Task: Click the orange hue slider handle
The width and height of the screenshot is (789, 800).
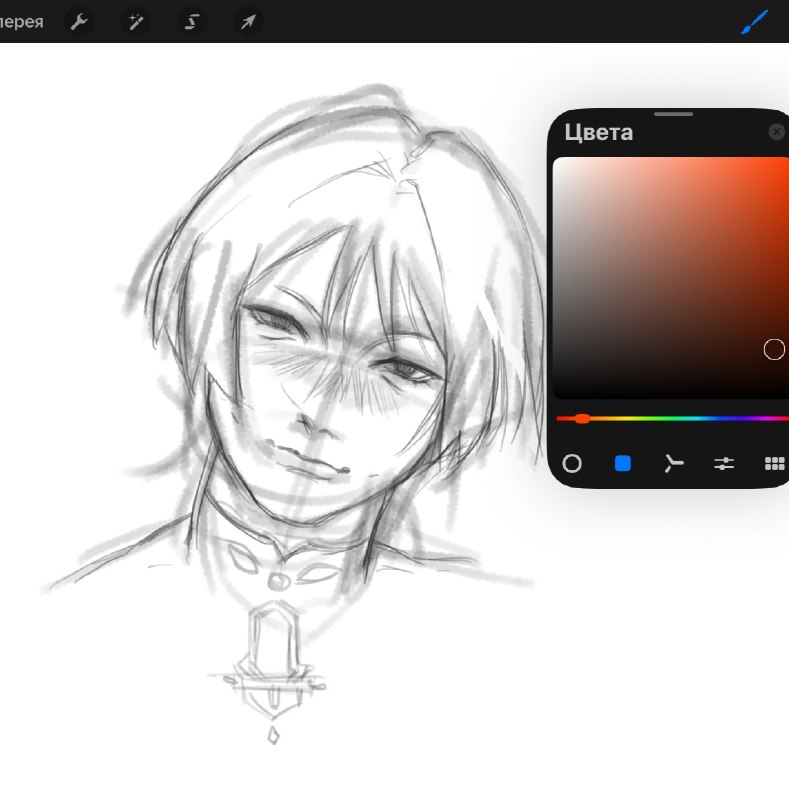Action: (581, 419)
